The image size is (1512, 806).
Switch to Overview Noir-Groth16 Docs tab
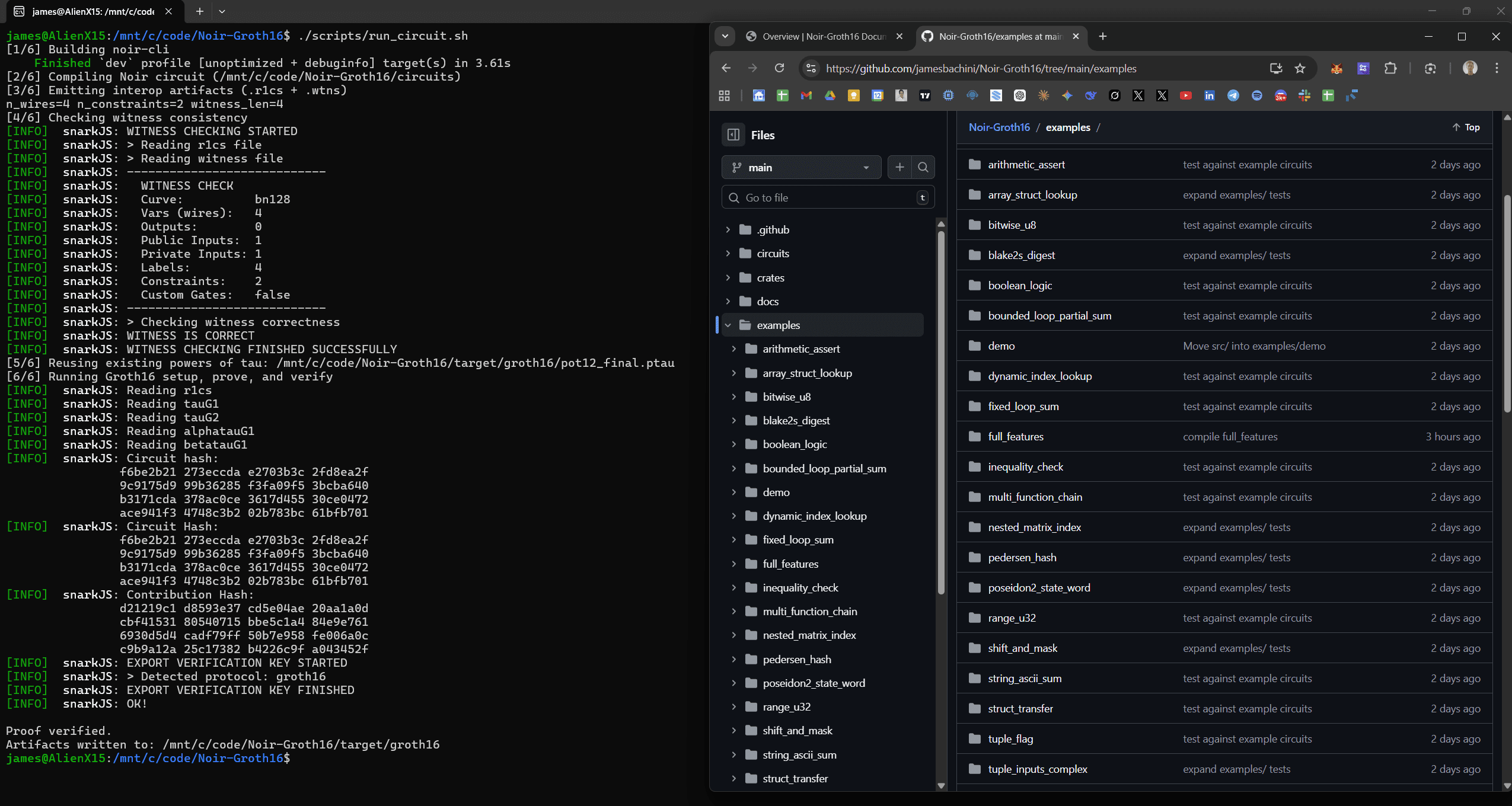823,37
